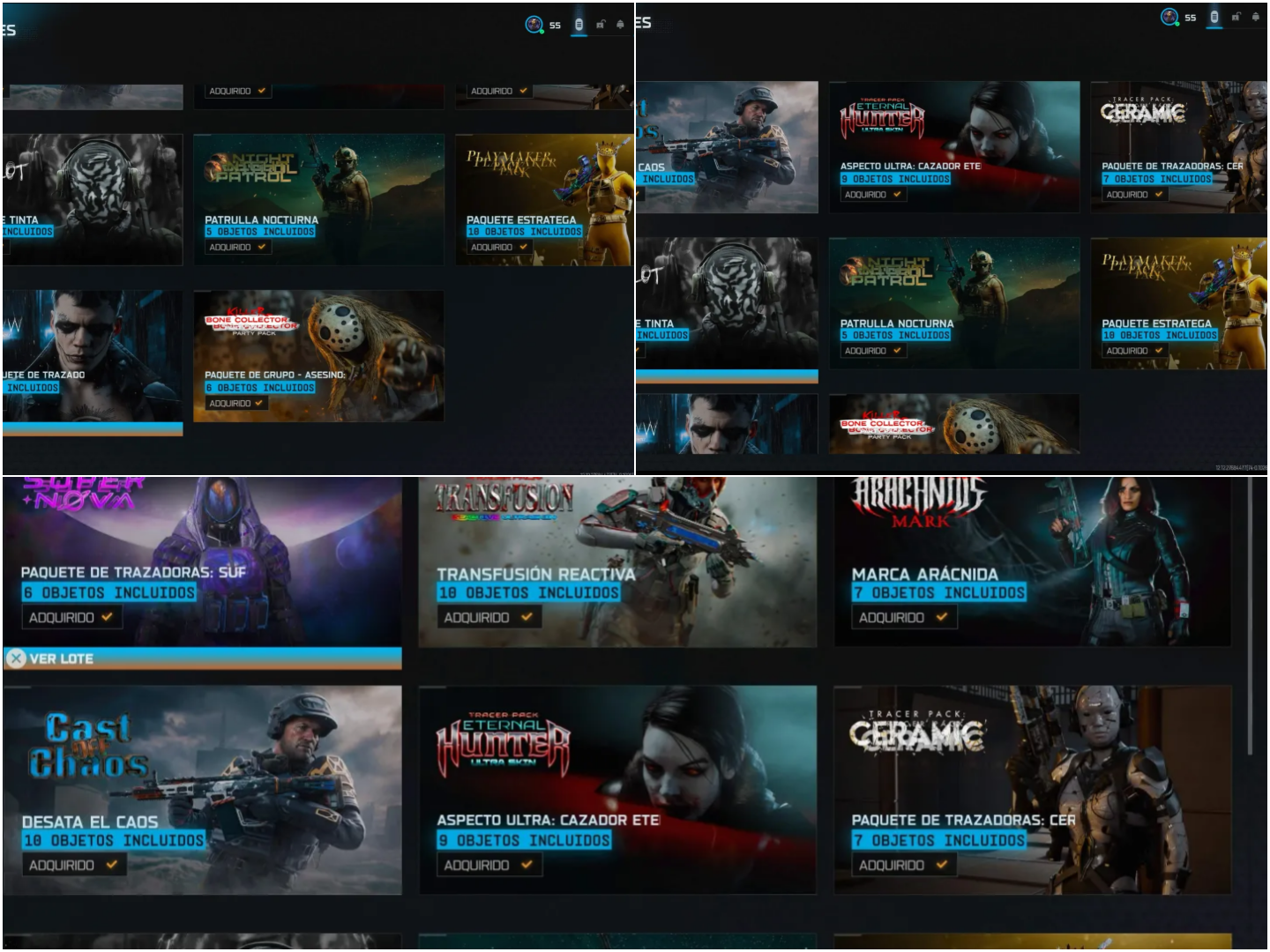
Task: Open the Super Nova tracer pack card
Action: (x=202, y=562)
